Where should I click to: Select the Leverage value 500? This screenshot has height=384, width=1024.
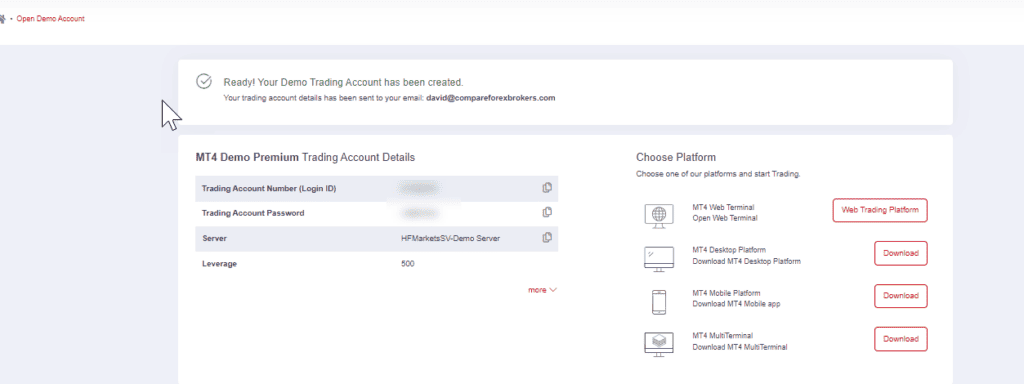408,264
